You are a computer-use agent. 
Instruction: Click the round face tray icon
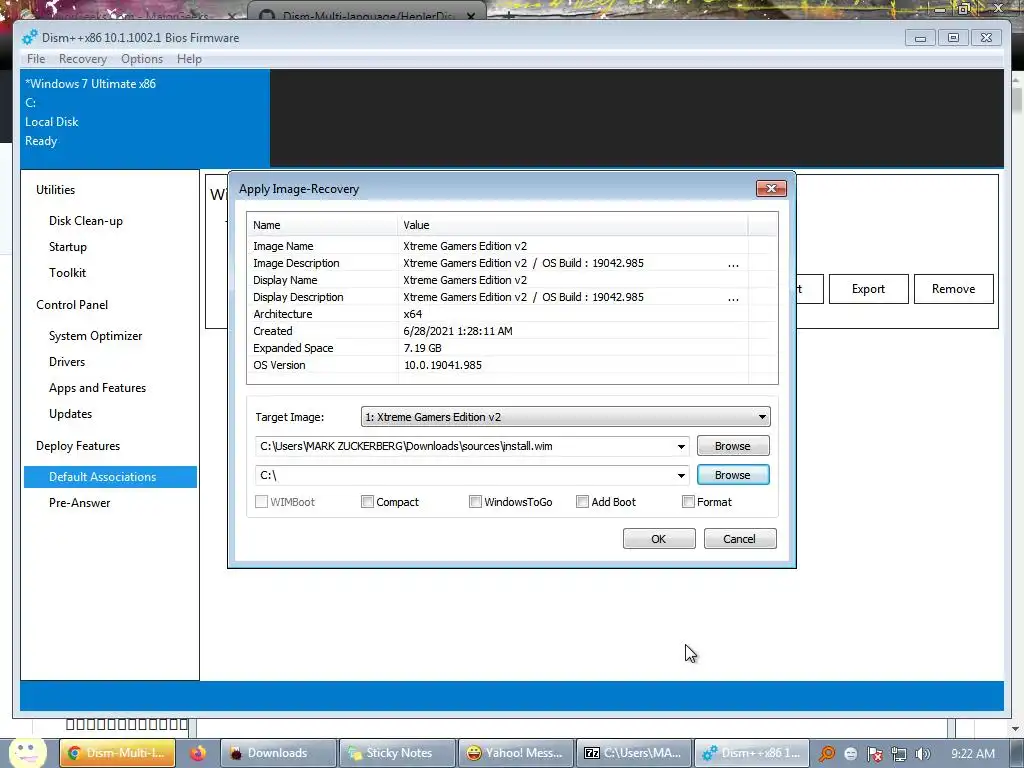851,754
